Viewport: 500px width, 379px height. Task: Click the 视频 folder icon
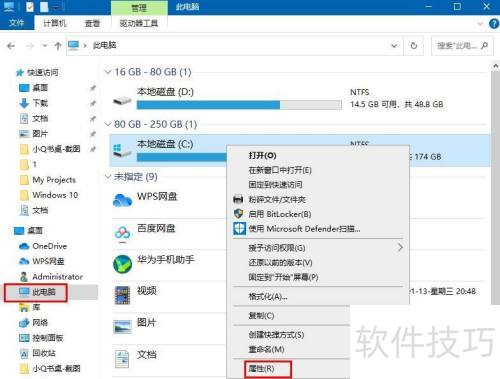[122, 295]
